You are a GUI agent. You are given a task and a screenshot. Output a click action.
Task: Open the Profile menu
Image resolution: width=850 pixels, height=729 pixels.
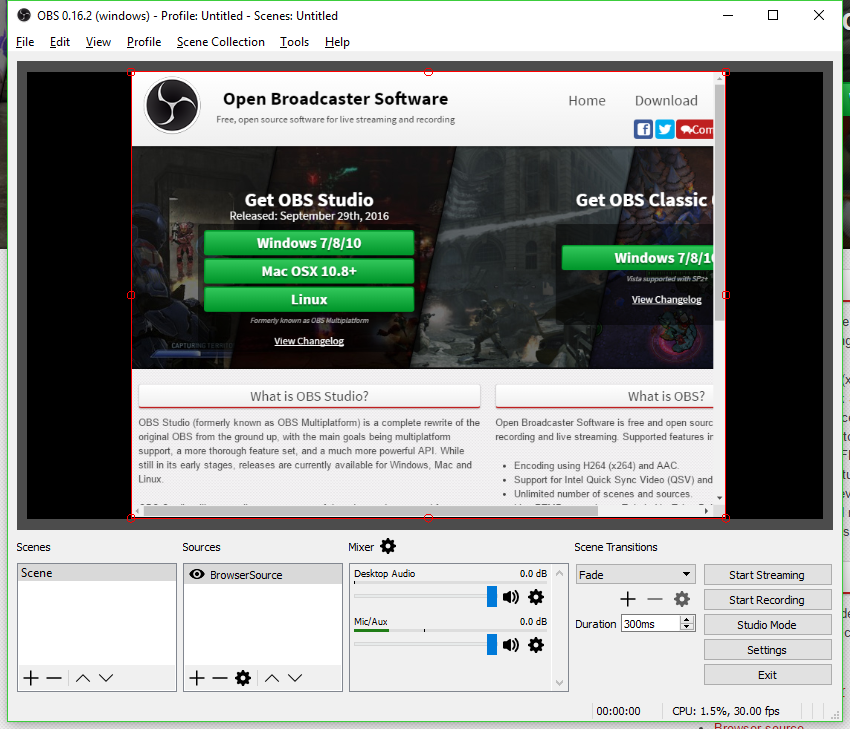144,42
